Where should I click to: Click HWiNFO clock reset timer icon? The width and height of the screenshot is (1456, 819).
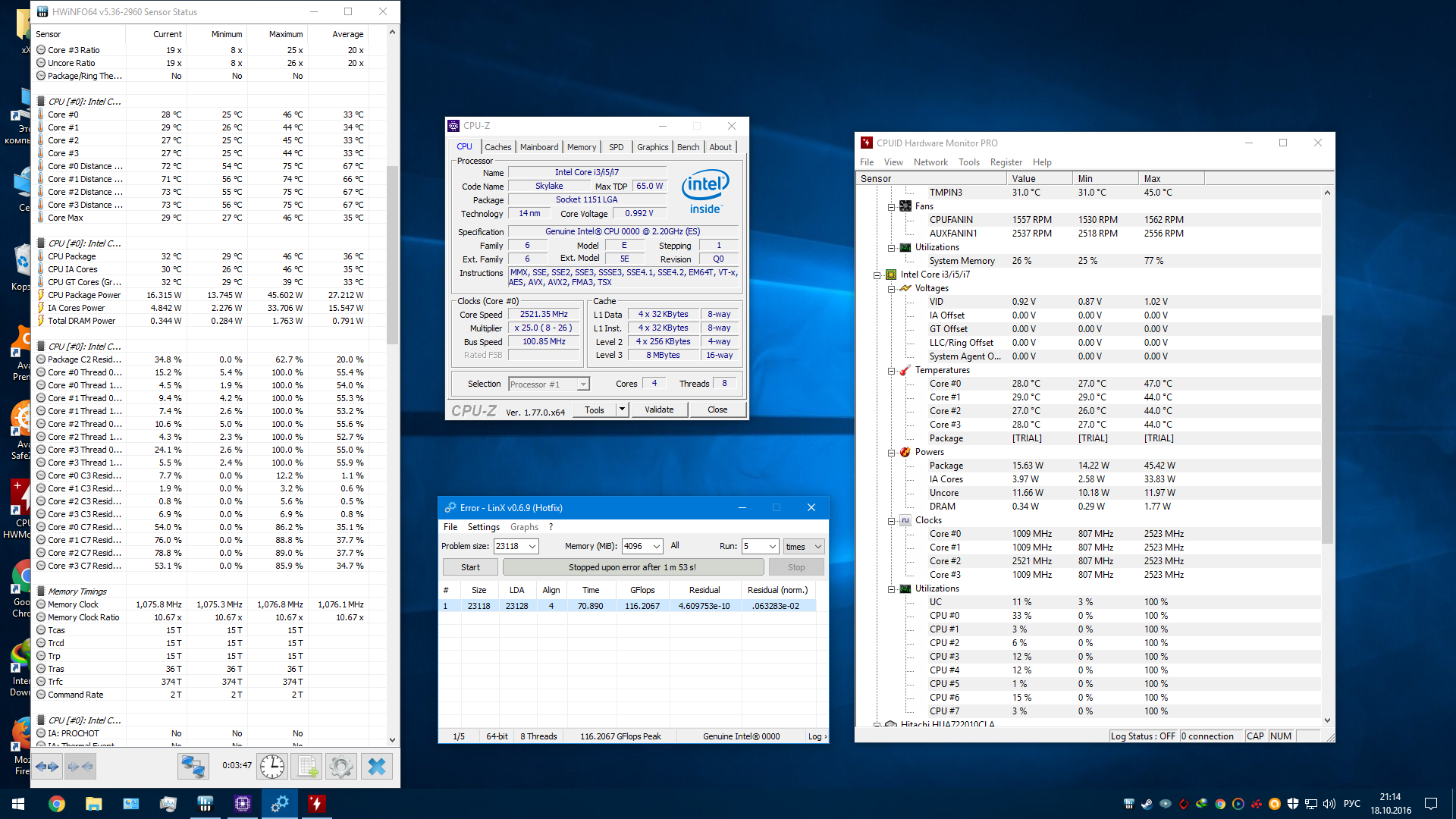click(x=271, y=767)
